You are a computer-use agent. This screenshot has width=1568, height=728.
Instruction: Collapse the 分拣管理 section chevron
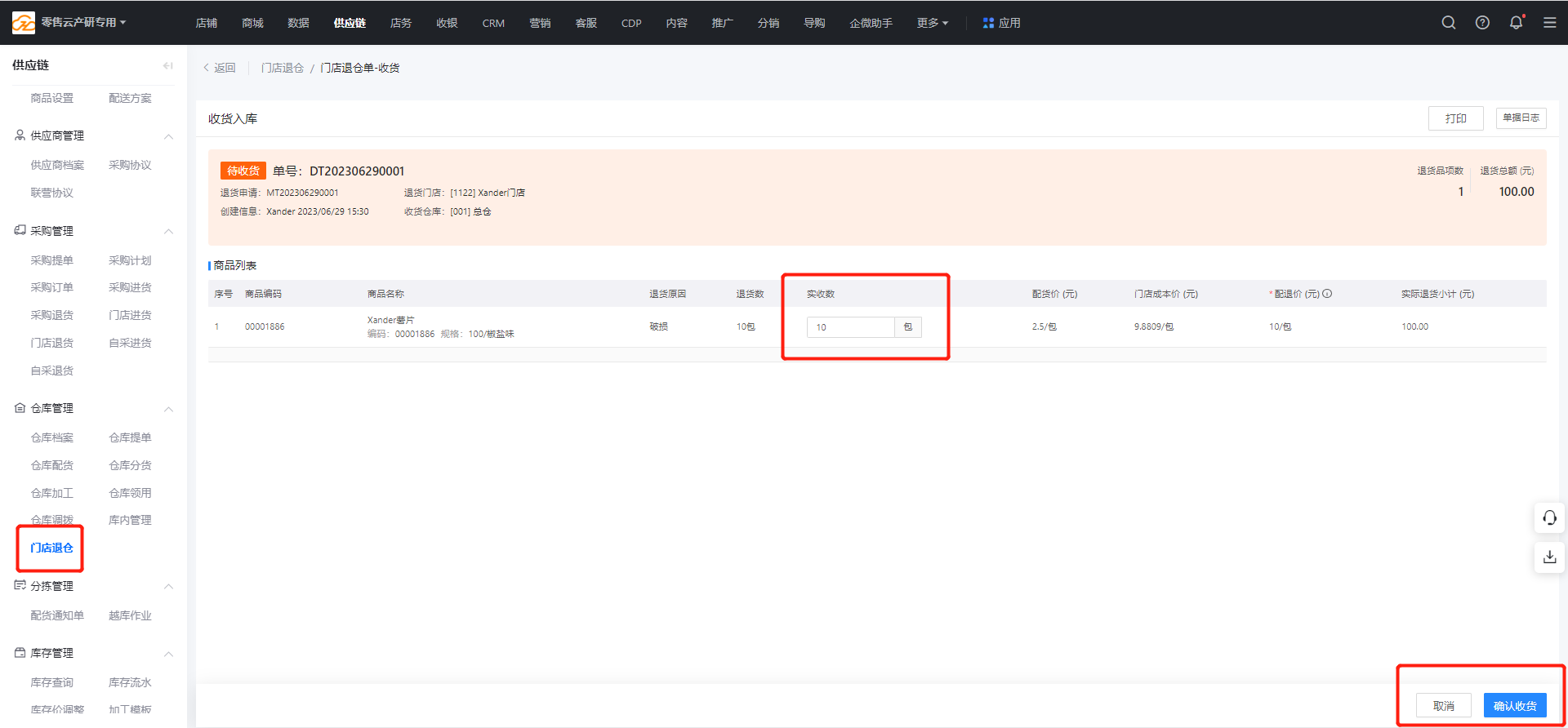click(168, 587)
